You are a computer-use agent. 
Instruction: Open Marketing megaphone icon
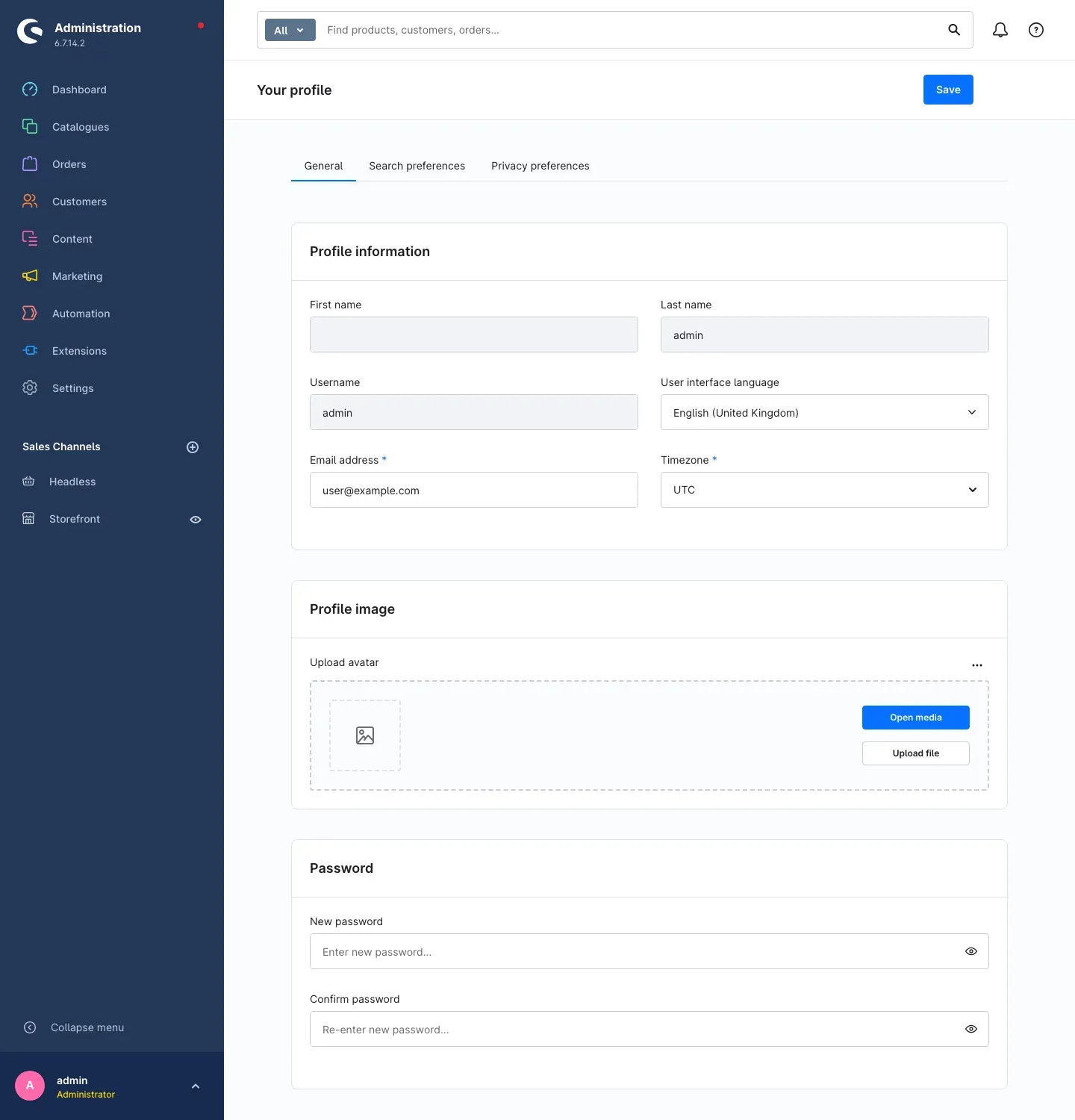(x=30, y=276)
